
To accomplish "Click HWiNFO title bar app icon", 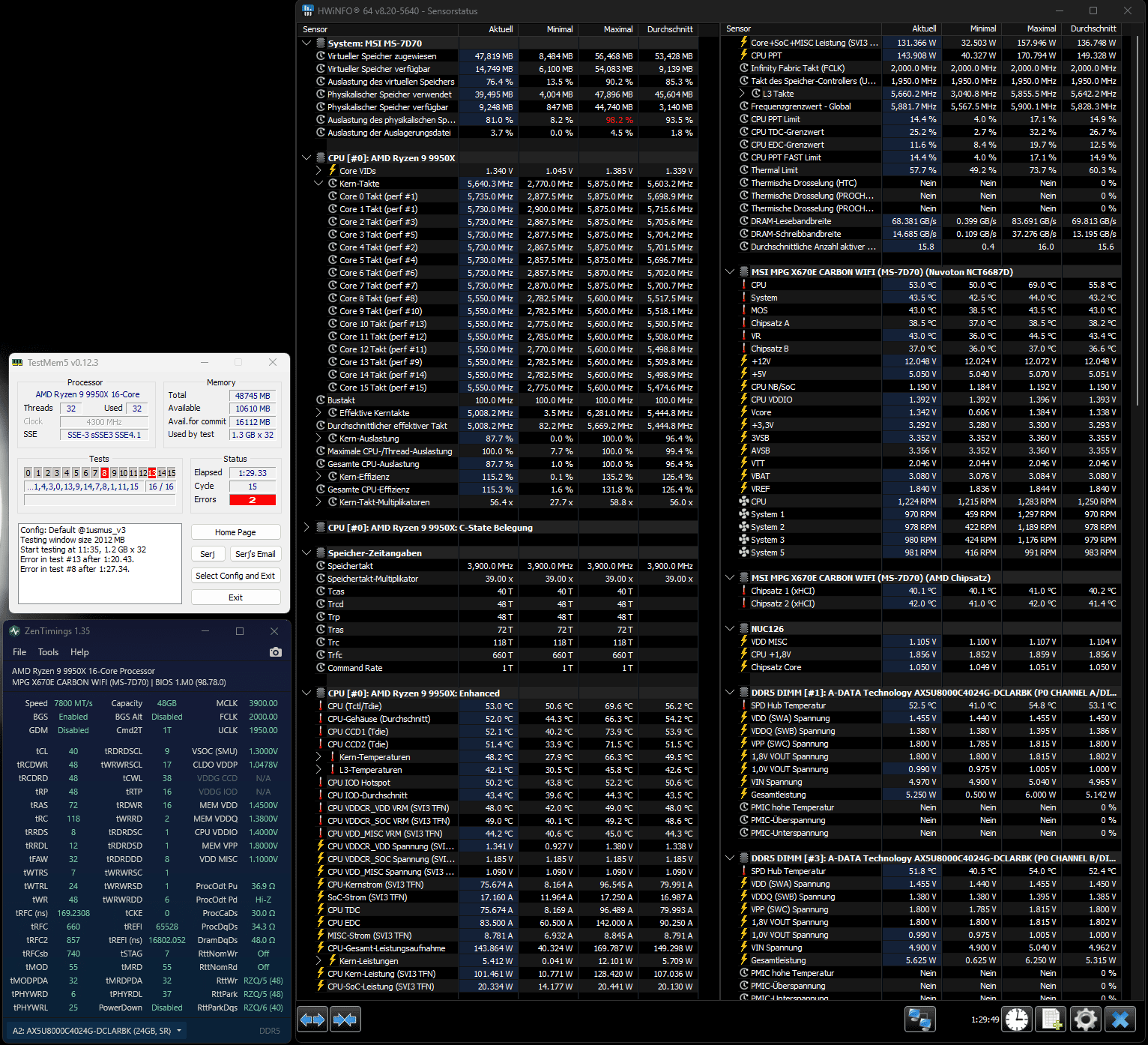I will click(307, 10).
